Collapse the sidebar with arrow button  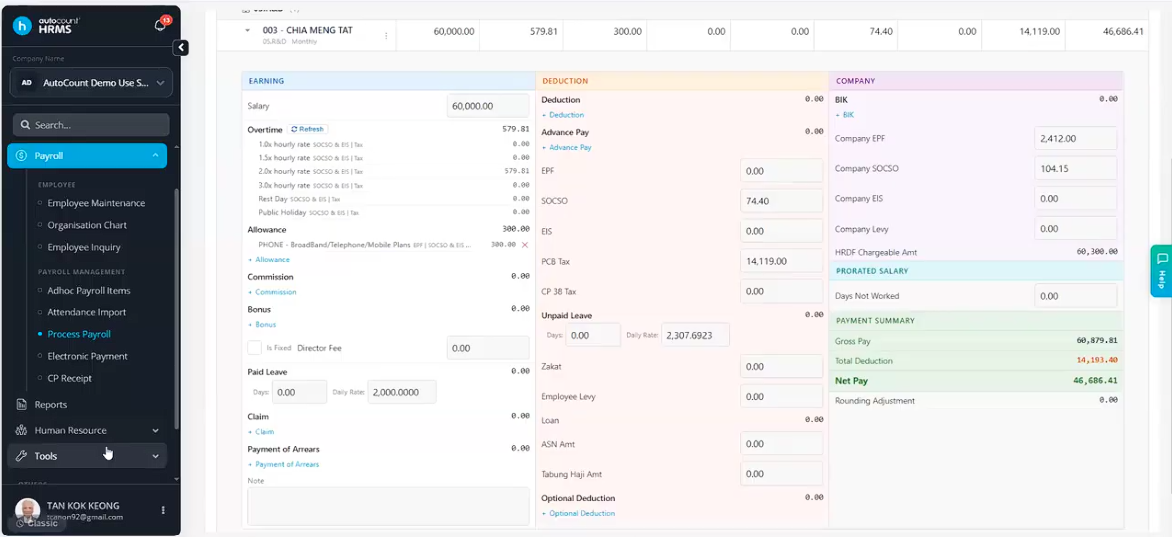click(x=181, y=48)
